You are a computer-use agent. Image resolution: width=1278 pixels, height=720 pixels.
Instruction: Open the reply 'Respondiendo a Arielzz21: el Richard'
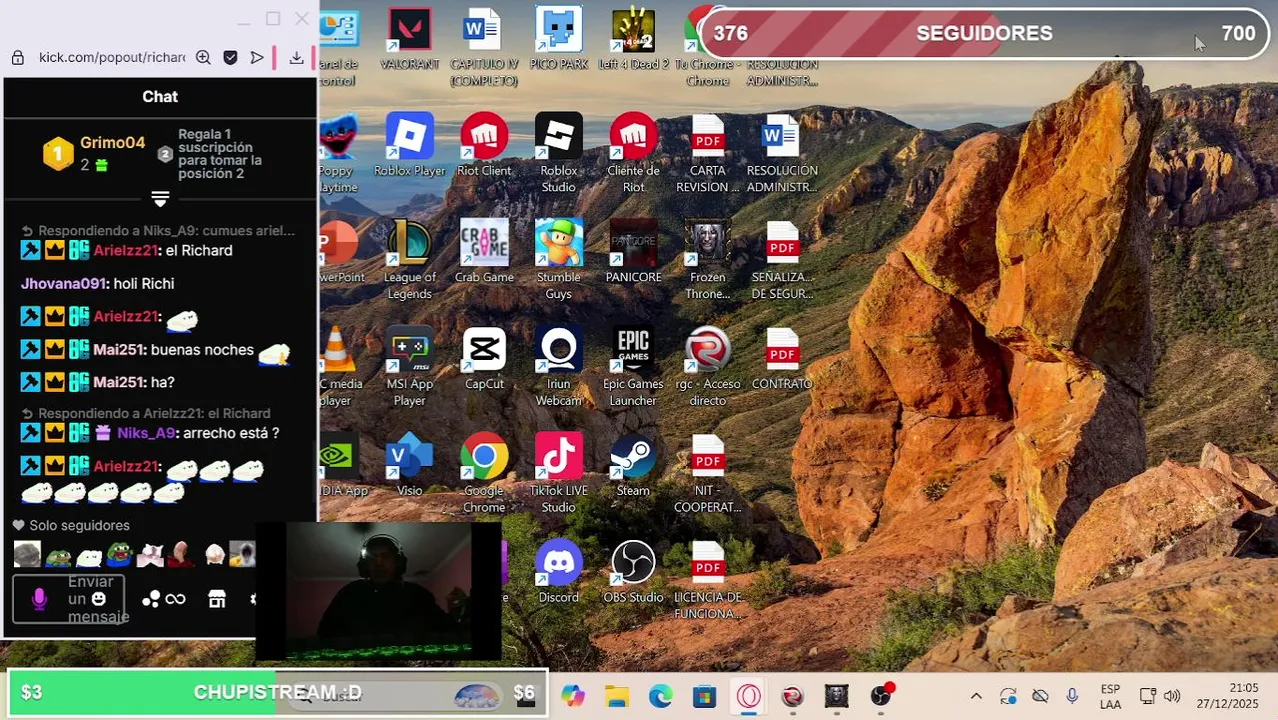[x=146, y=413]
